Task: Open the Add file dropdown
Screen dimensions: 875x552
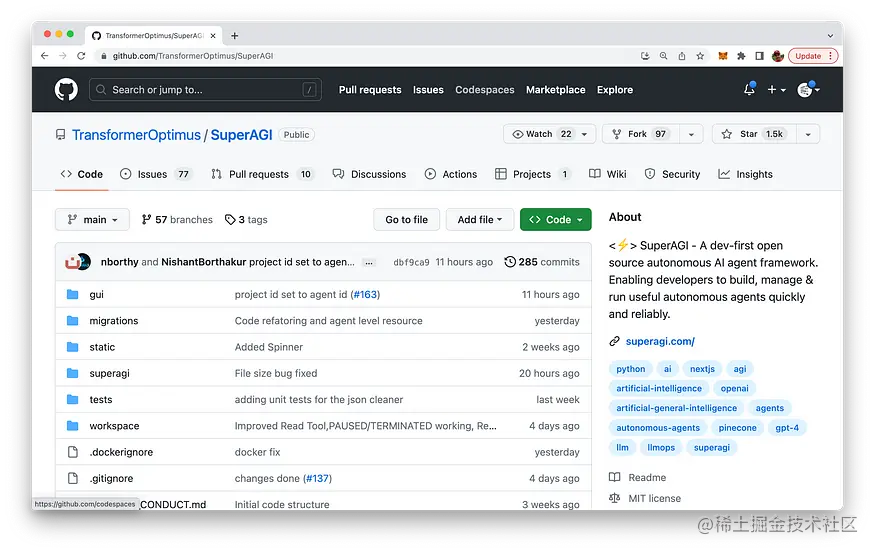Action: [479, 219]
